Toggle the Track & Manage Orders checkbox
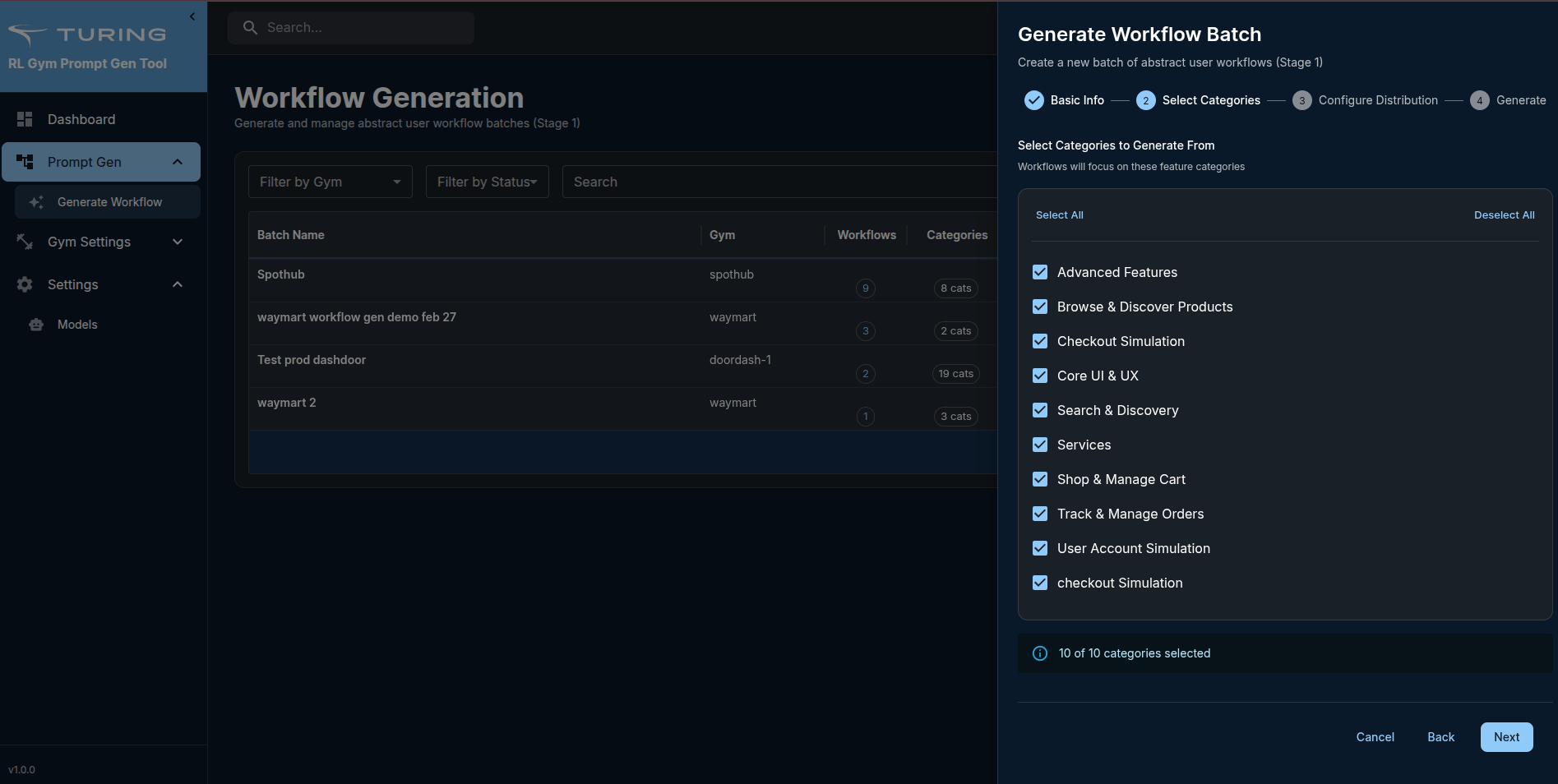1558x784 pixels. pyautogui.click(x=1039, y=514)
